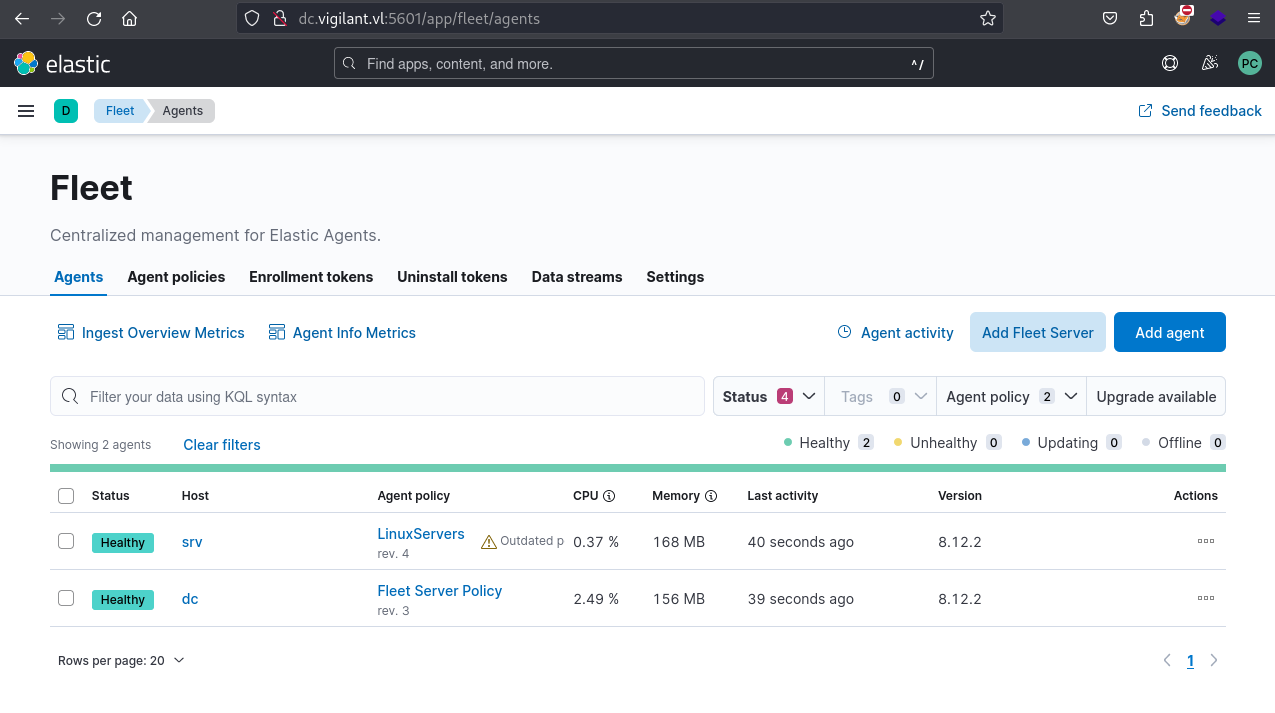The width and height of the screenshot is (1275, 713).
Task: Click the green D space selector
Action: click(x=66, y=111)
